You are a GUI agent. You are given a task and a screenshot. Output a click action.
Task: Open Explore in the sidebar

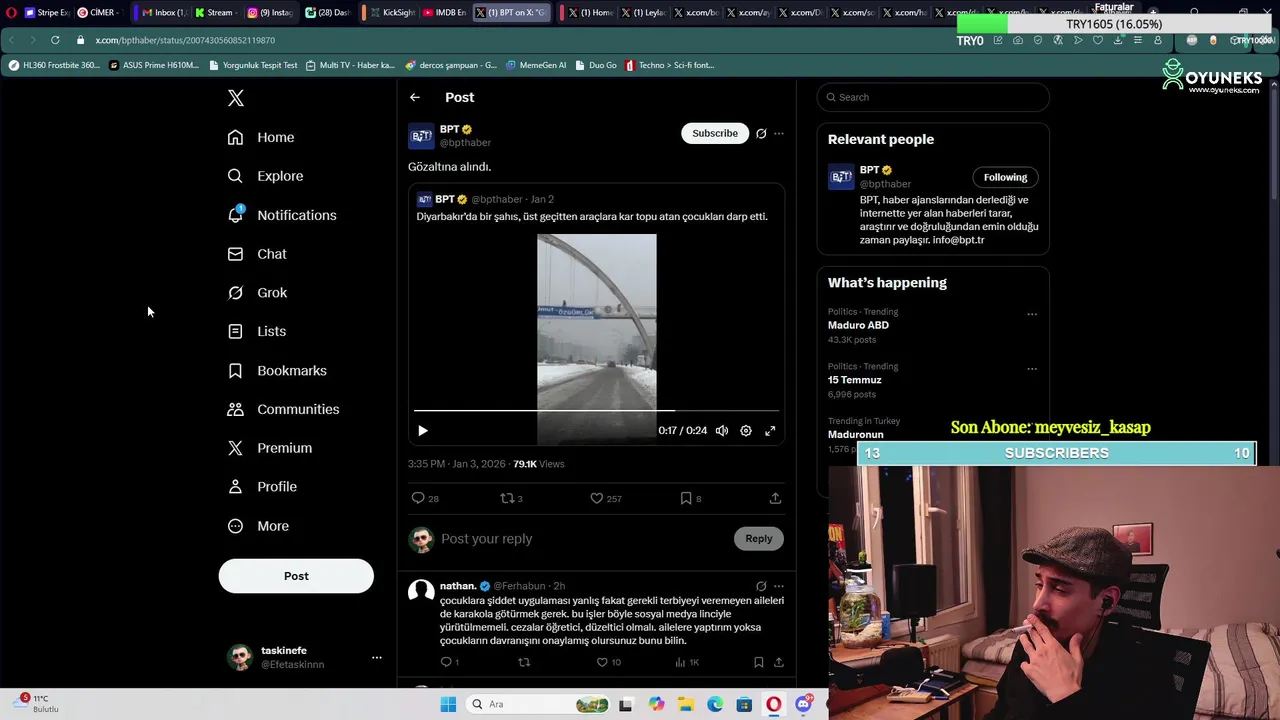point(265,176)
